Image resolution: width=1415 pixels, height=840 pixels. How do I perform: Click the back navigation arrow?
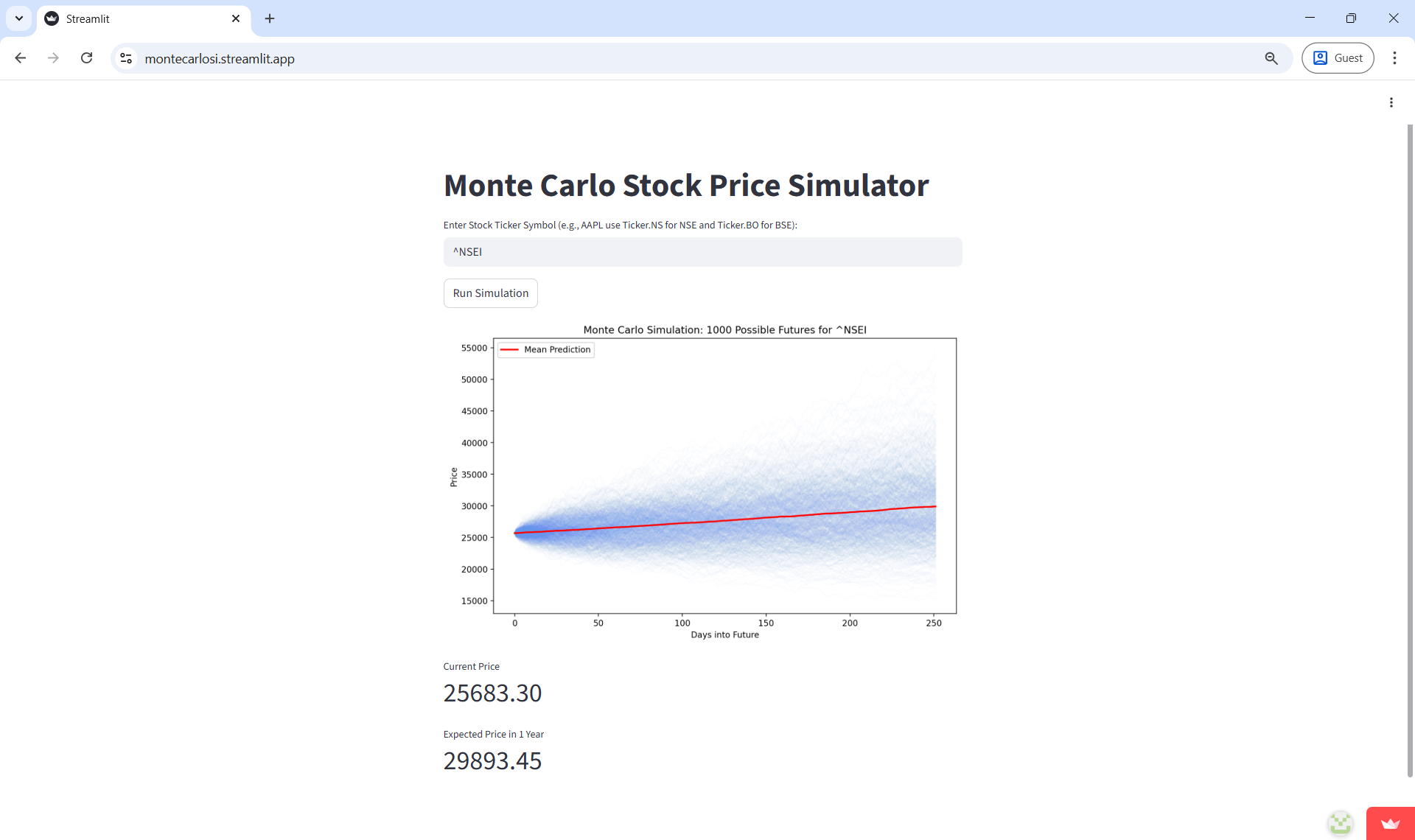(20, 58)
